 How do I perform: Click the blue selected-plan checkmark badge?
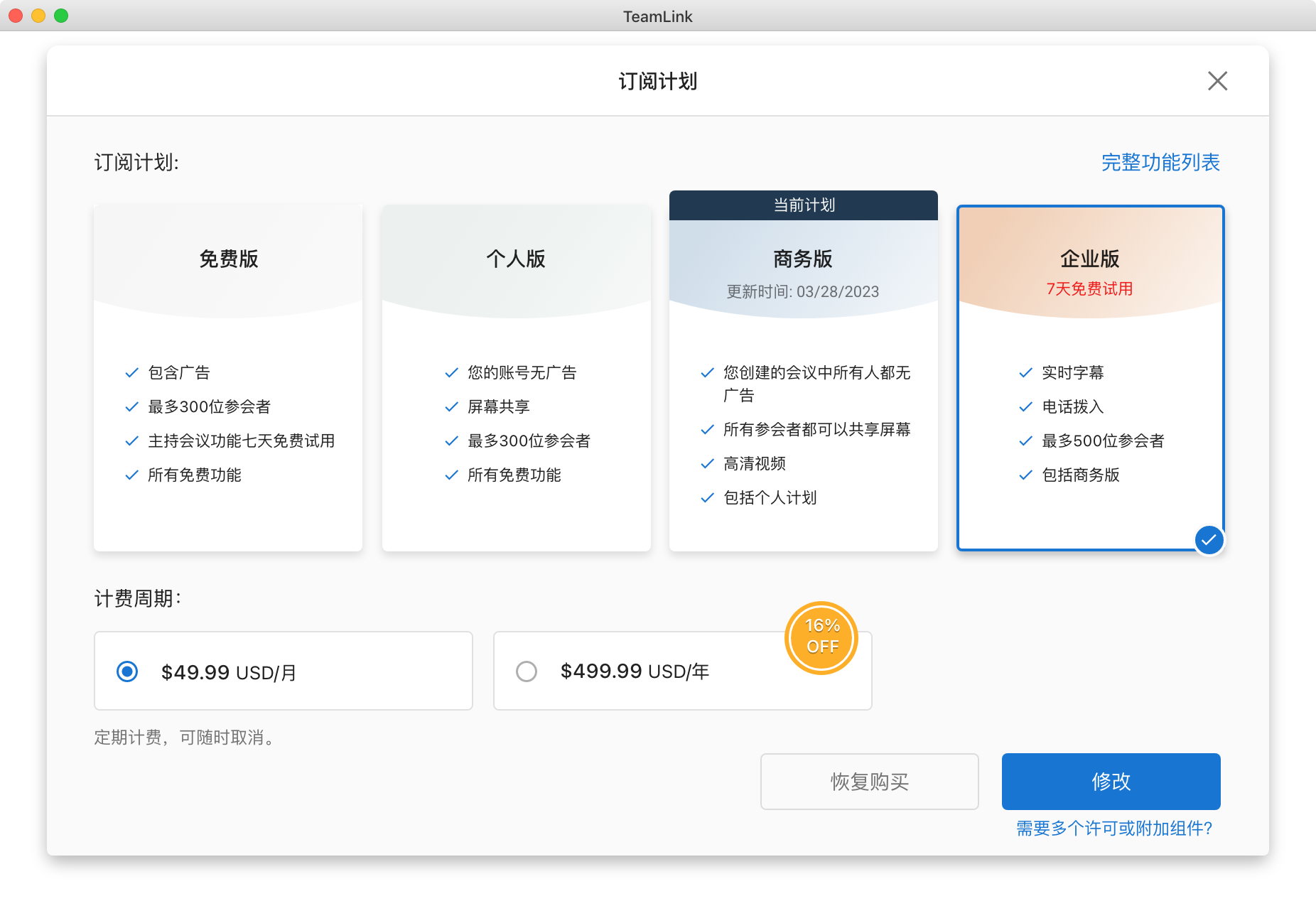coord(1209,540)
